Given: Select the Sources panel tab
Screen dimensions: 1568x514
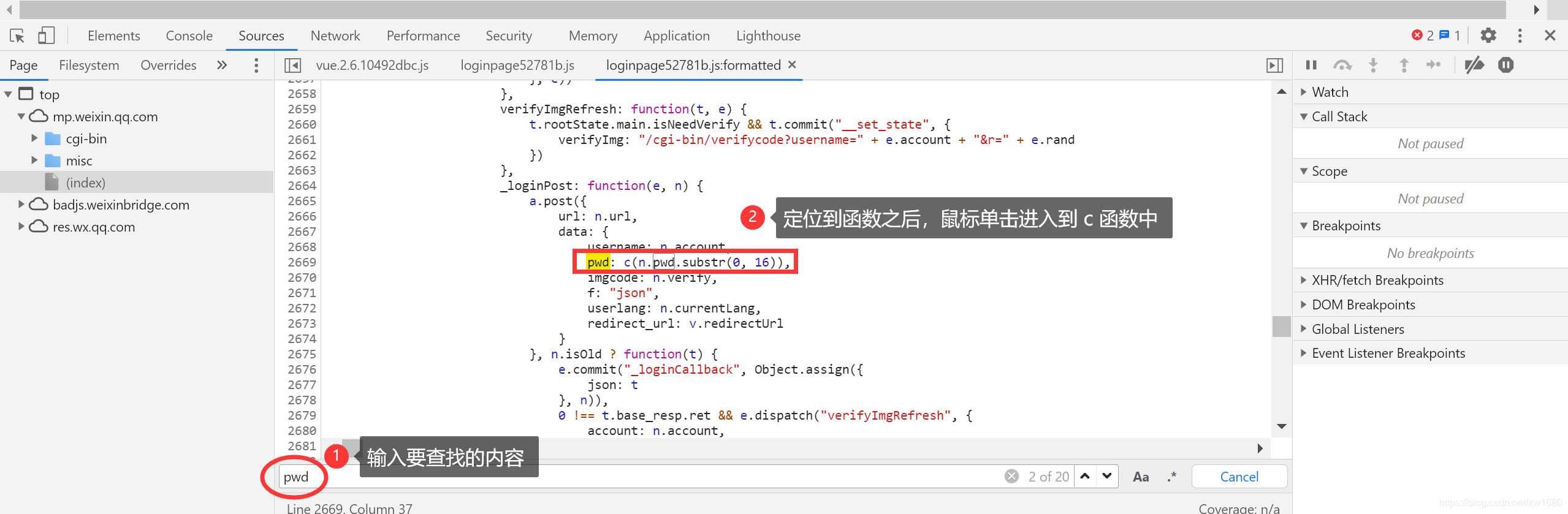Looking at the screenshot, I should [261, 36].
